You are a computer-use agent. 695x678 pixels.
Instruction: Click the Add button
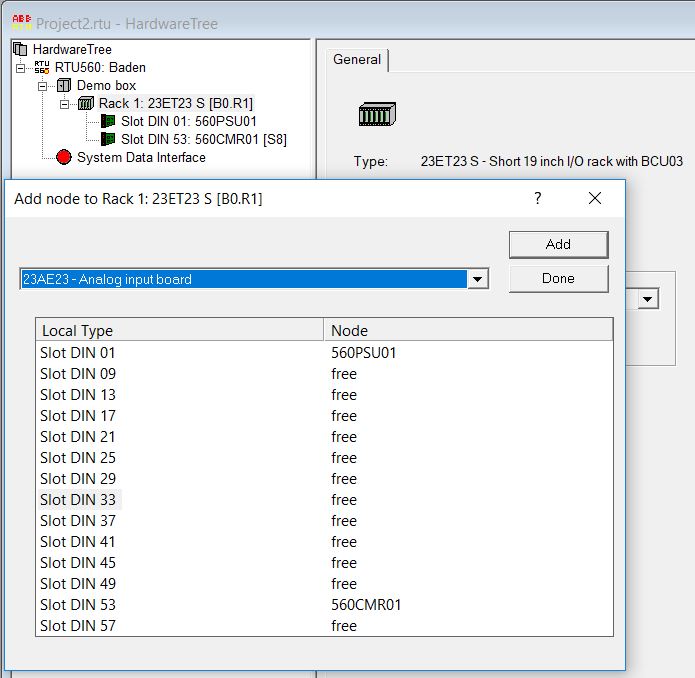tap(558, 244)
